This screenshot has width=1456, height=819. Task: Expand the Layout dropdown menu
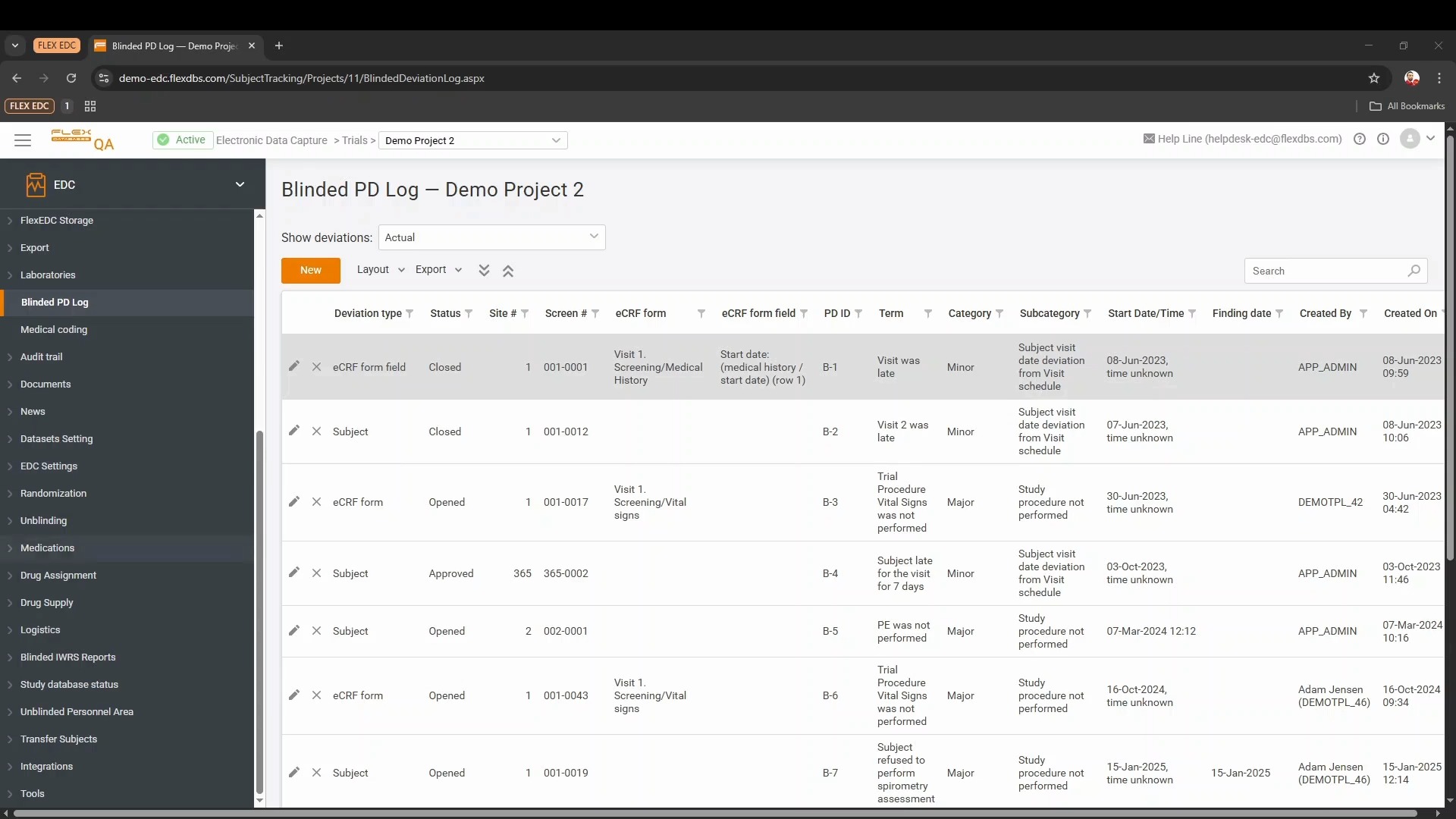click(381, 270)
